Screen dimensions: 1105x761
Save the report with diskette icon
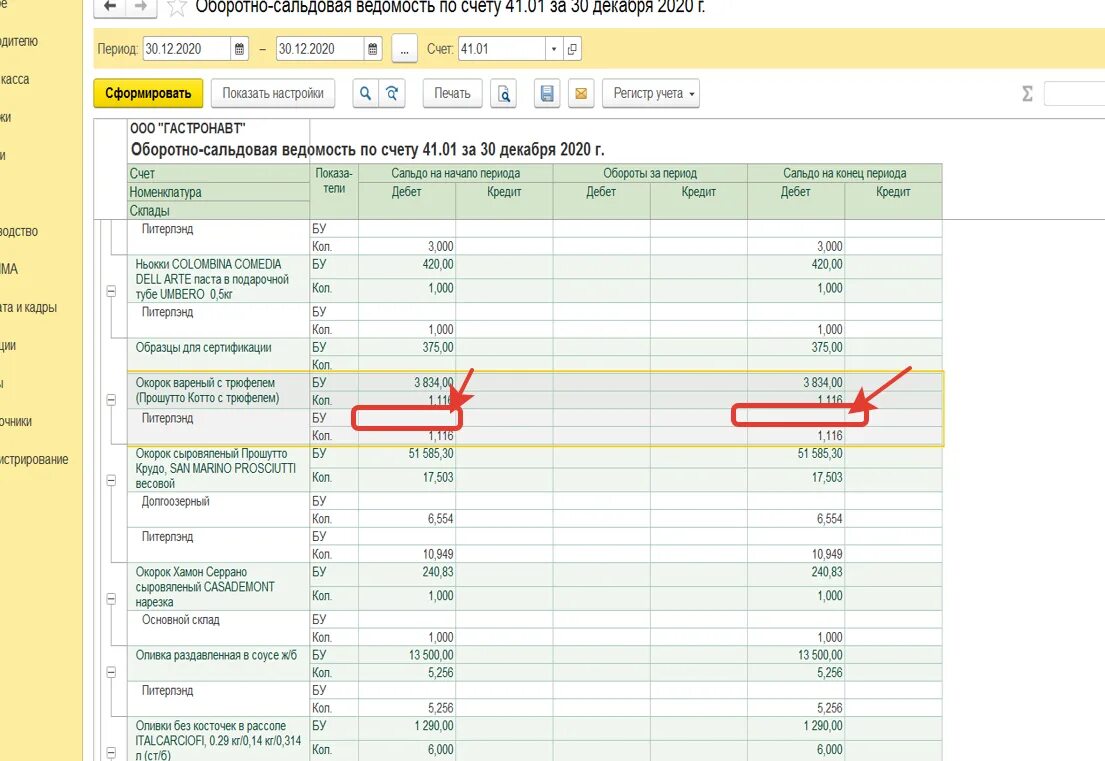(547, 93)
